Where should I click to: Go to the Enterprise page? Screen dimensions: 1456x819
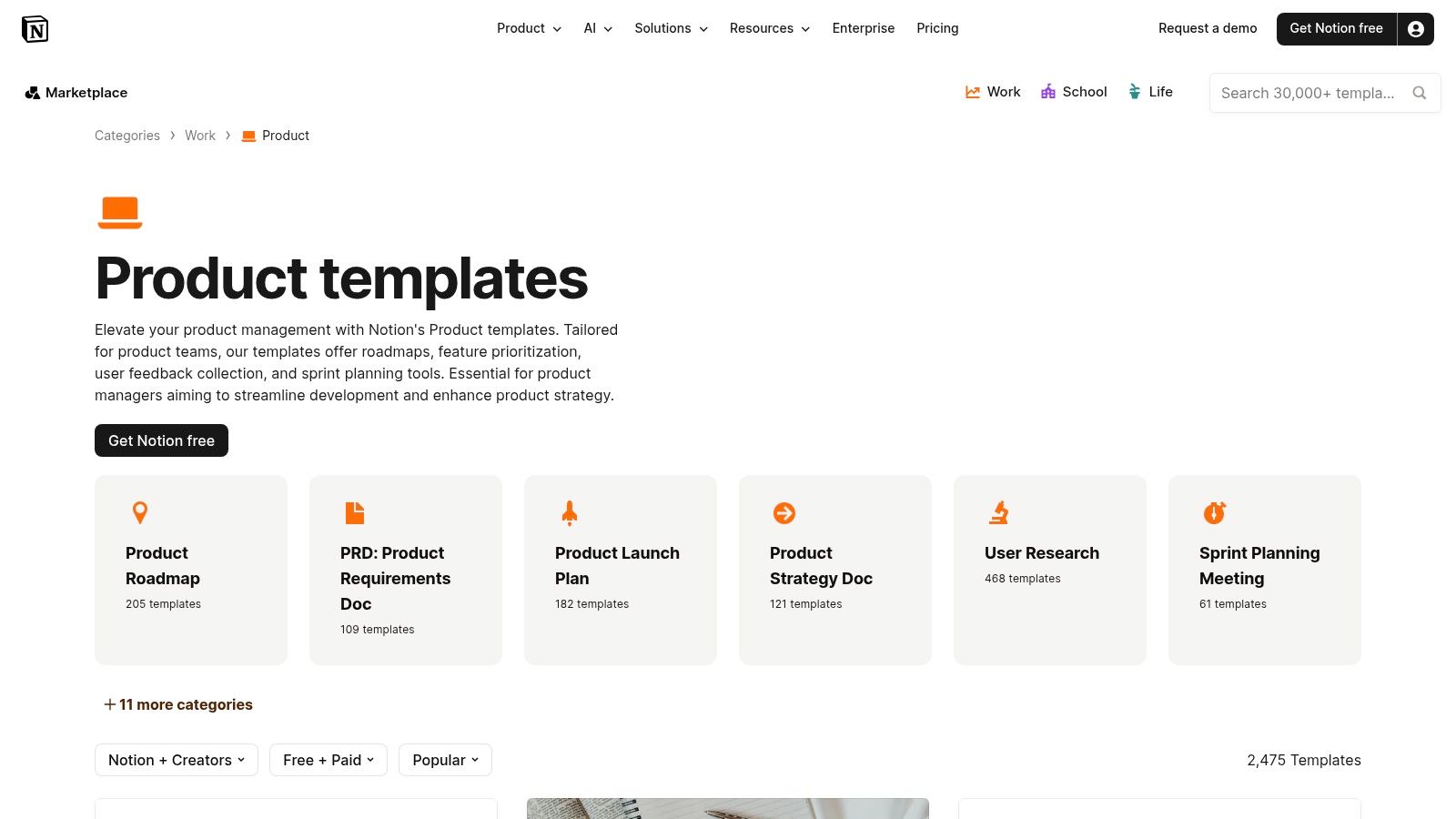[x=864, y=28]
